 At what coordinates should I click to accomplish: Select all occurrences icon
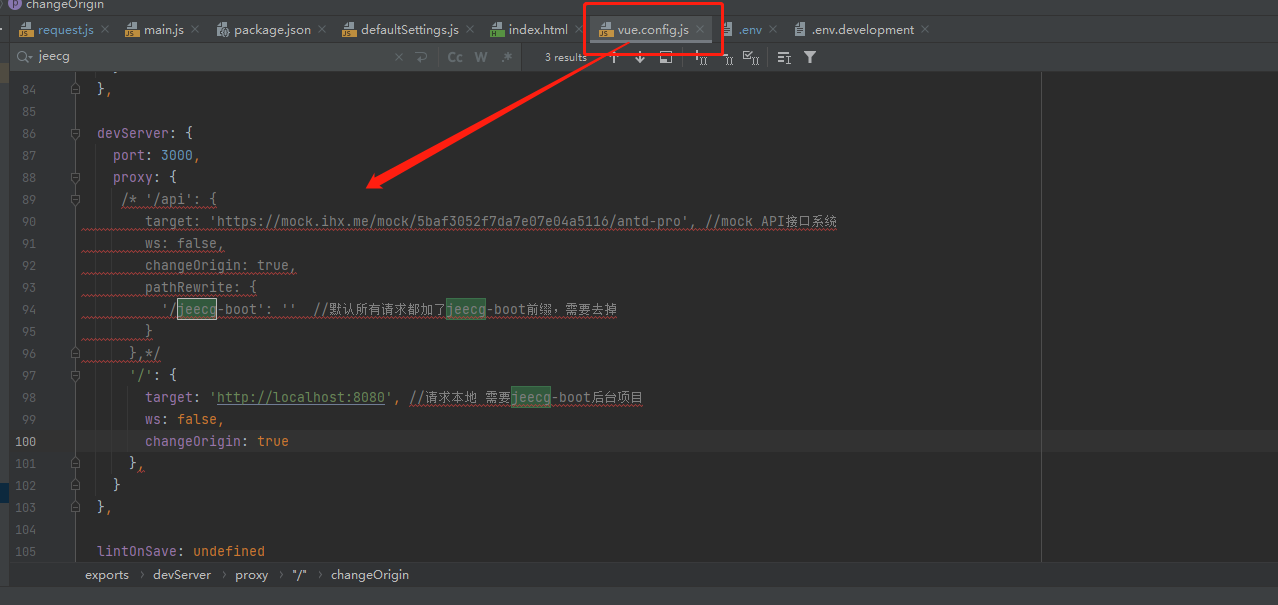point(752,58)
